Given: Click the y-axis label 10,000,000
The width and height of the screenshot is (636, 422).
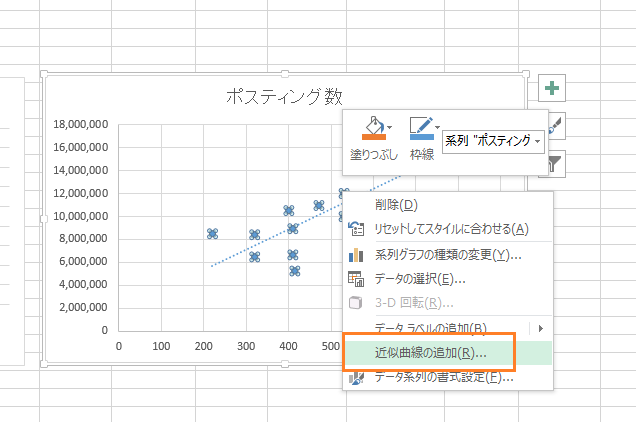Looking at the screenshot, I should tap(80, 216).
